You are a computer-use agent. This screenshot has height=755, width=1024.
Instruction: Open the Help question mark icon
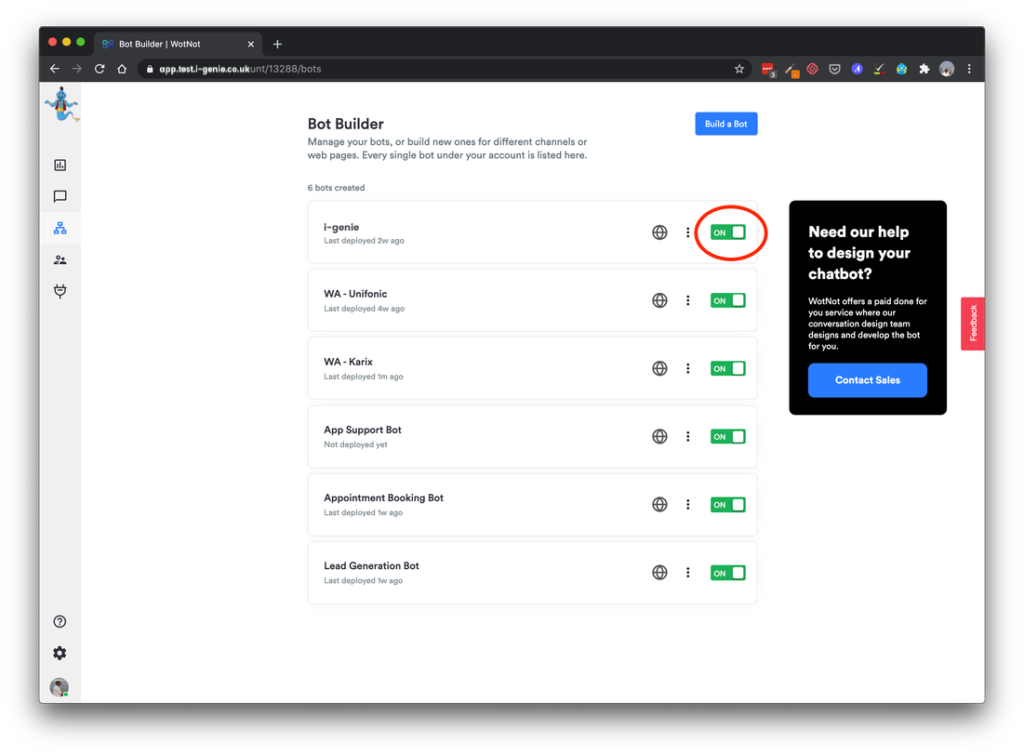60,622
